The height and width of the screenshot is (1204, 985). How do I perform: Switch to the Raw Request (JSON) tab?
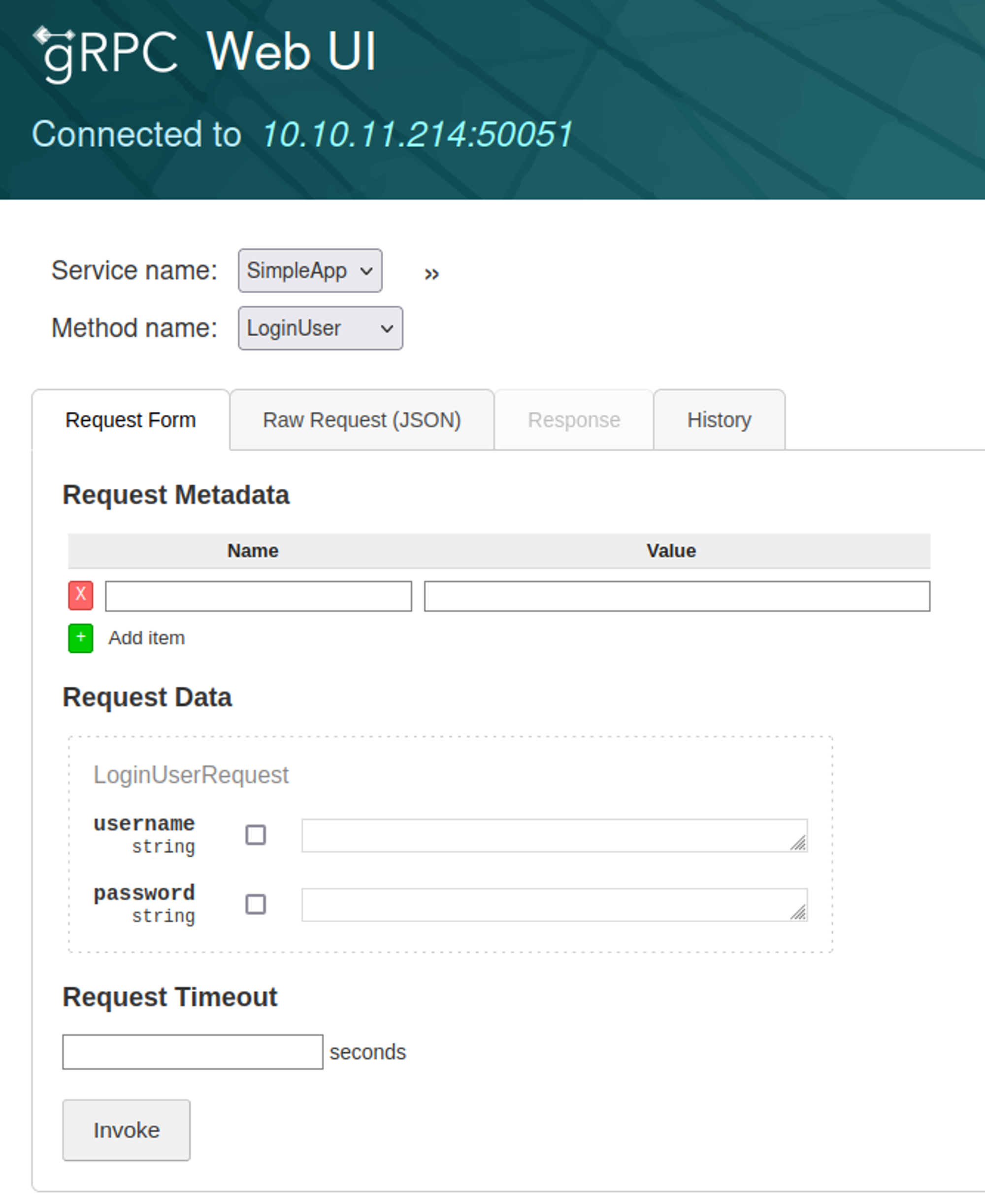361,420
